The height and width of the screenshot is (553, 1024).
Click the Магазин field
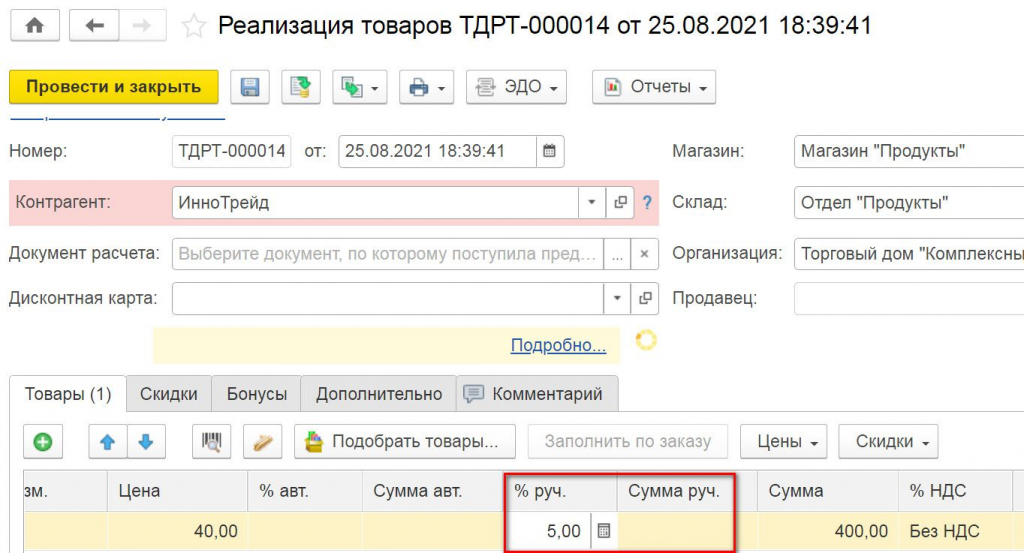tap(909, 151)
